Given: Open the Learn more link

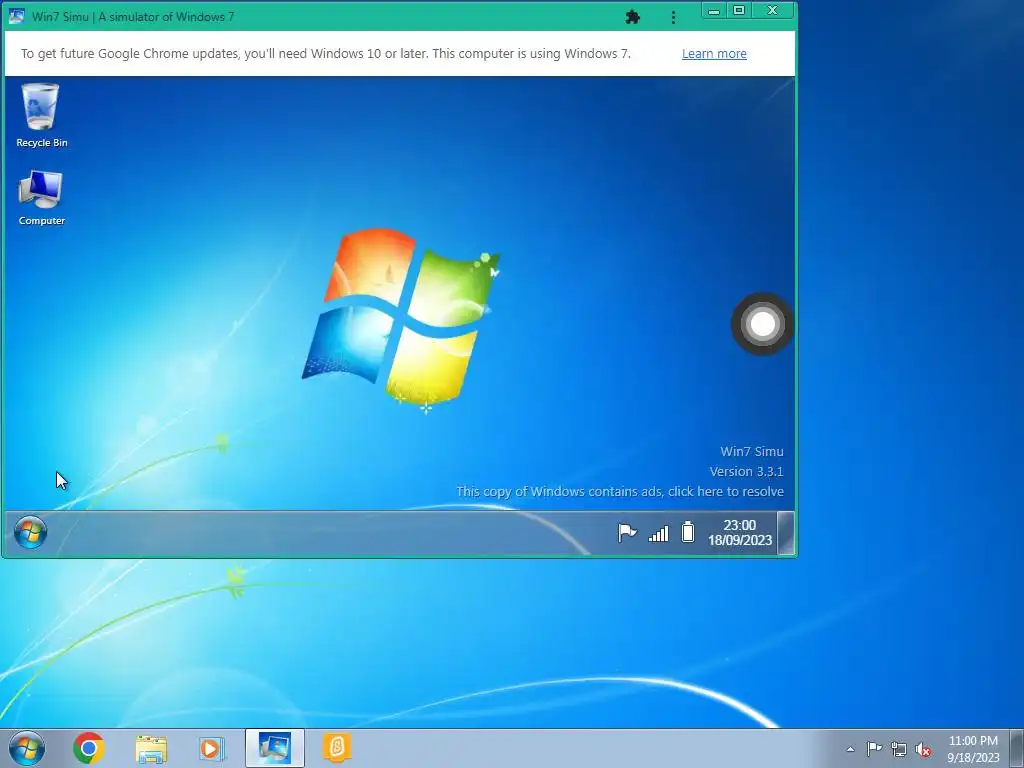Looking at the screenshot, I should point(714,54).
